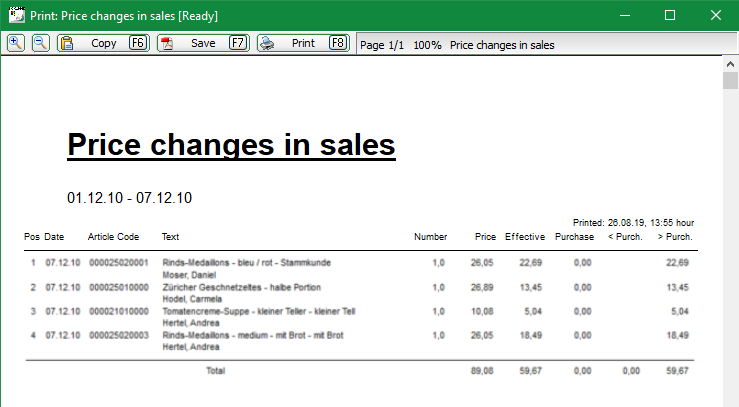739x407 pixels.
Task: Click the Price changes in sales heading
Action: tap(231, 145)
